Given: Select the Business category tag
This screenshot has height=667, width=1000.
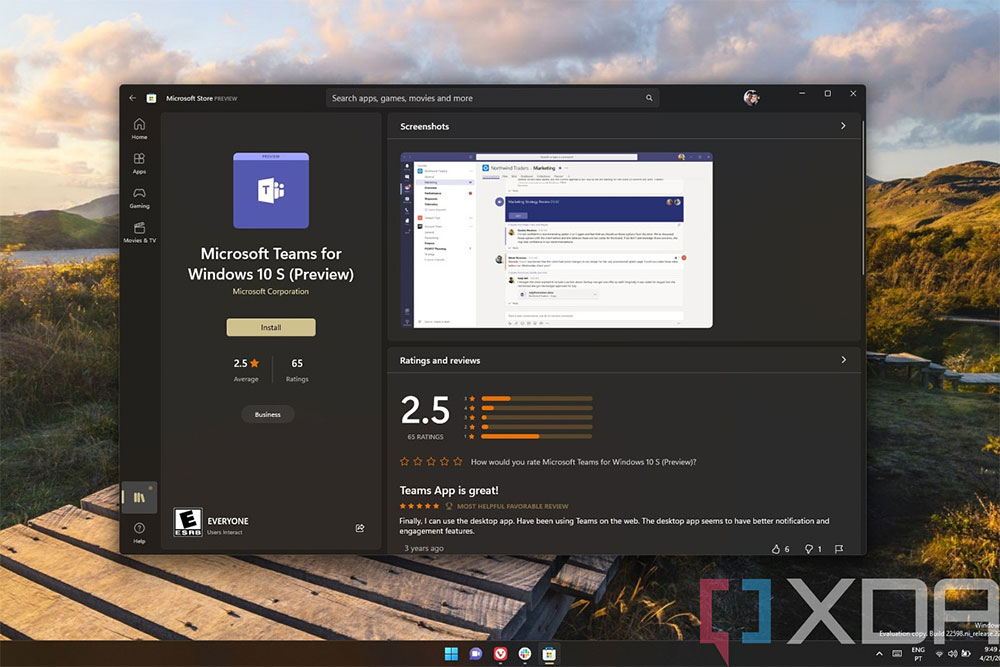Looking at the screenshot, I should pyautogui.click(x=268, y=414).
